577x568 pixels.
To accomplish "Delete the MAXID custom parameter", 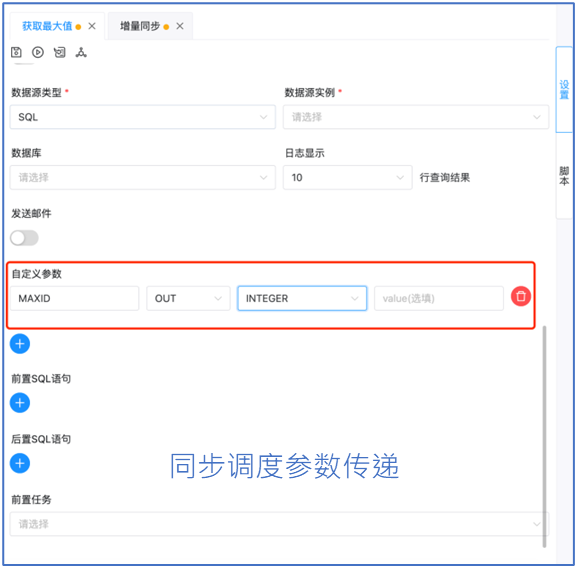I will click(x=521, y=296).
